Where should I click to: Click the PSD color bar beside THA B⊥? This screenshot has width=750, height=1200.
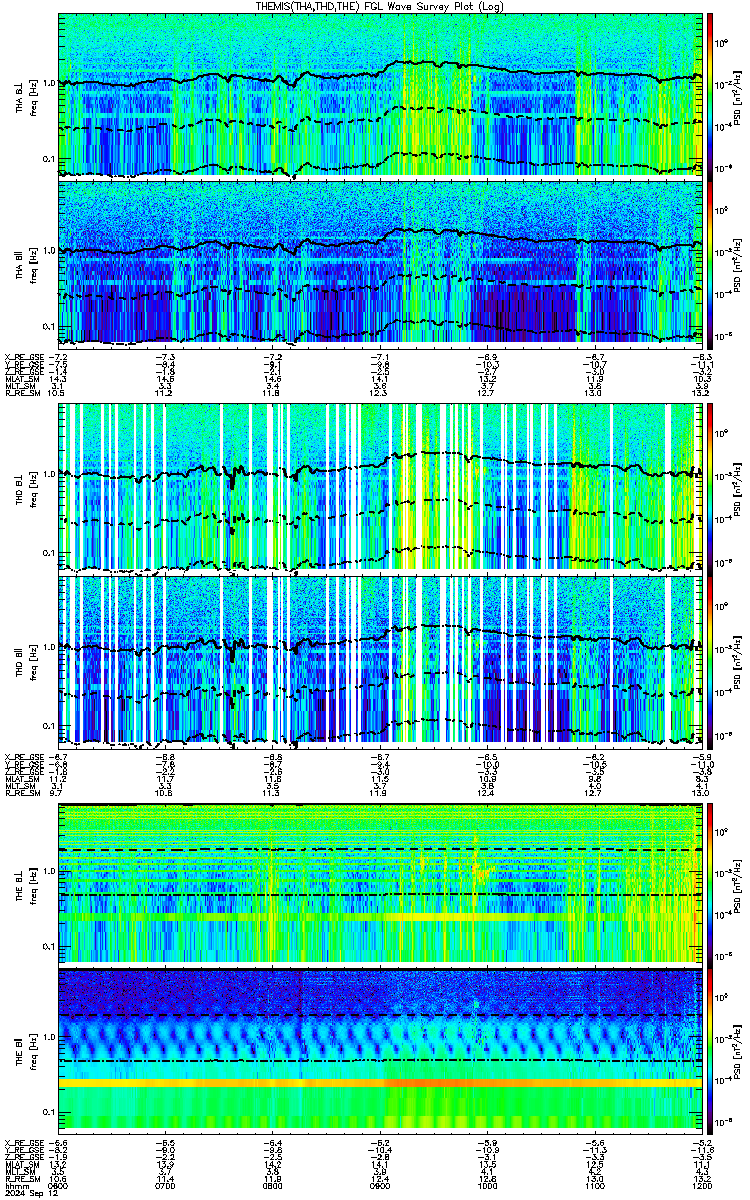click(x=710, y=95)
